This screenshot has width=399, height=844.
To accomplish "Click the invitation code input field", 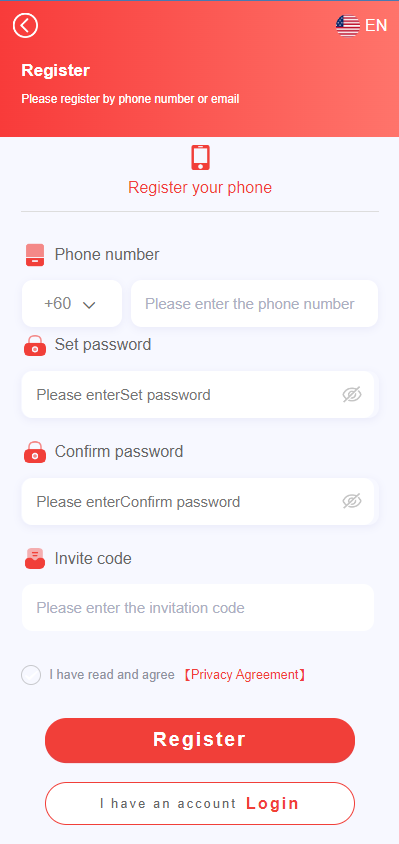I will 198,608.
